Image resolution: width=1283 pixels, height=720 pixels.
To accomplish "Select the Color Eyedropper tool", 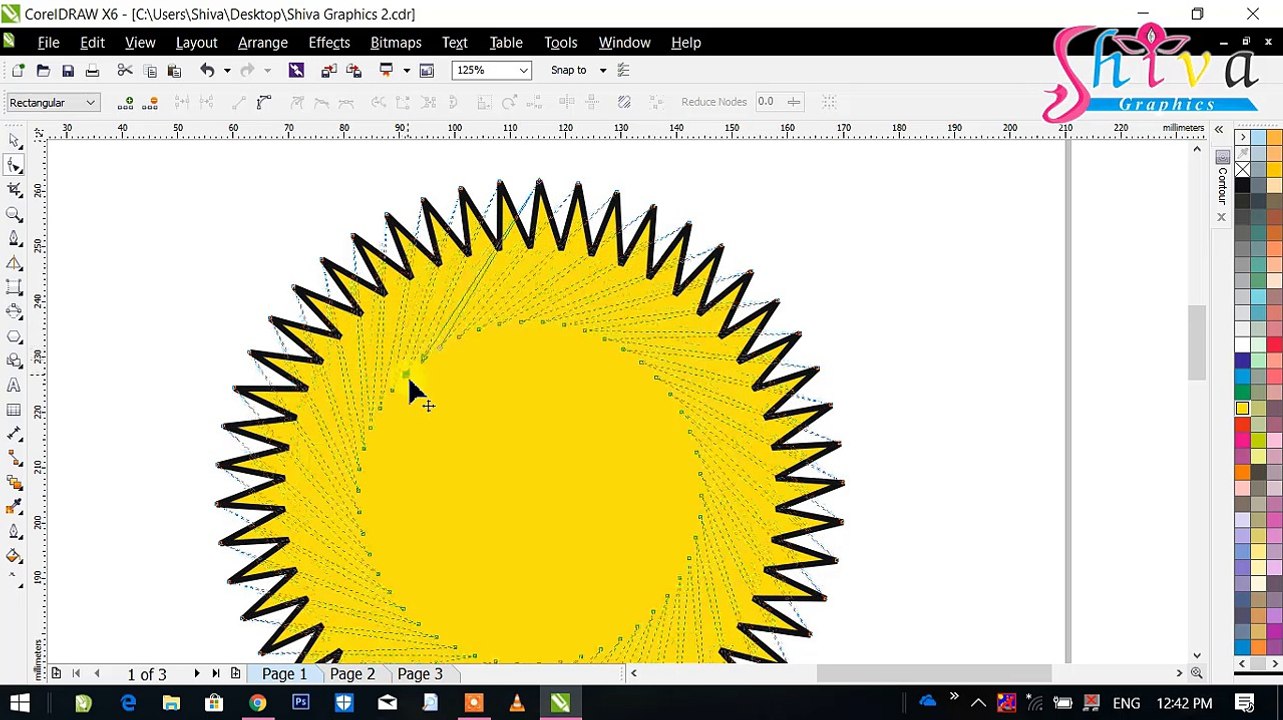I will coord(14,507).
